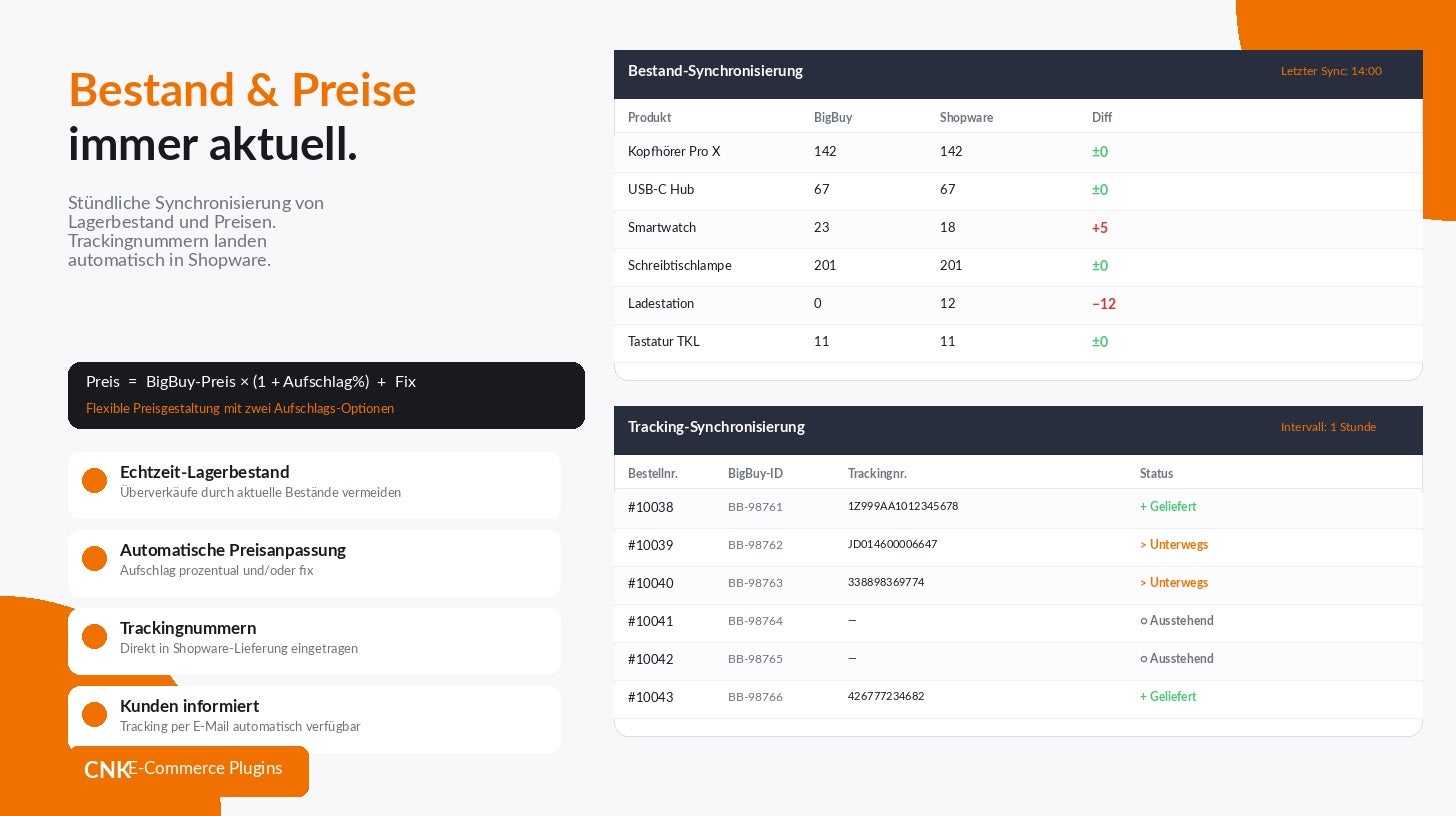The width and height of the screenshot is (1456, 816).
Task: Open BigBuy-ID BB-98766 entry
Action: click(755, 697)
